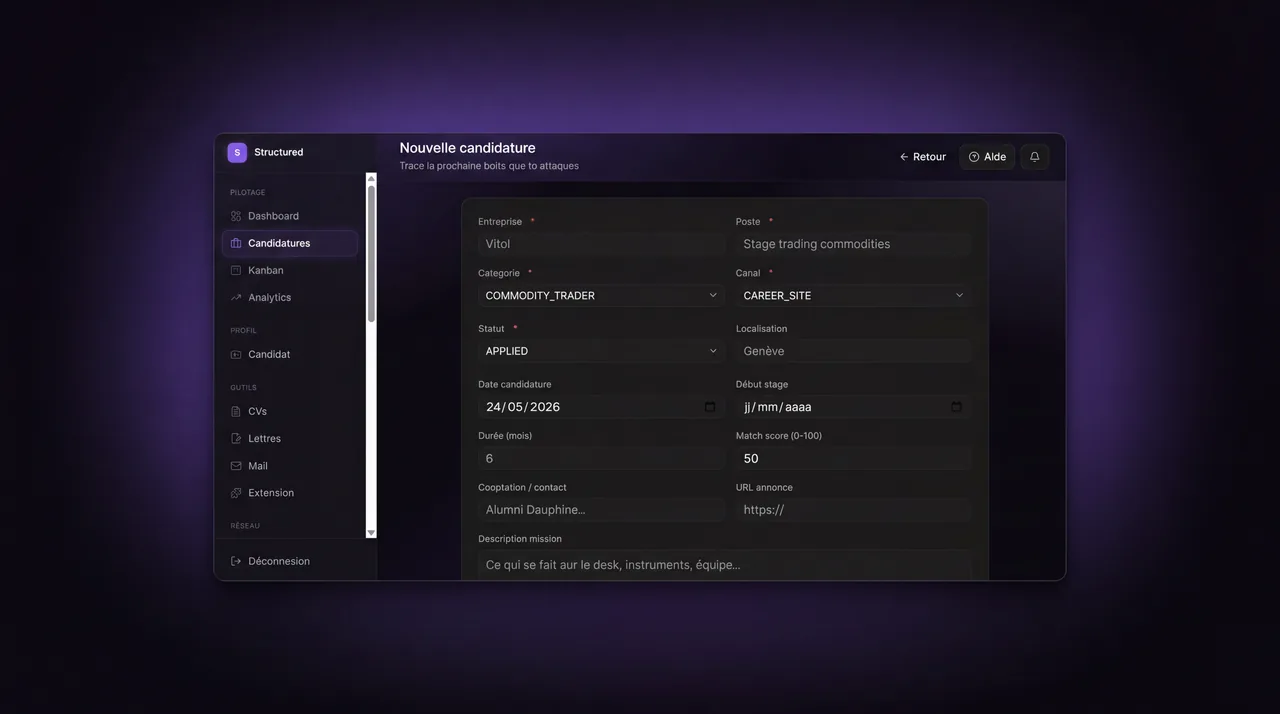Click the notification bell icon
This screenshot has width=1280, height=714.
[x=1034, y=157]
